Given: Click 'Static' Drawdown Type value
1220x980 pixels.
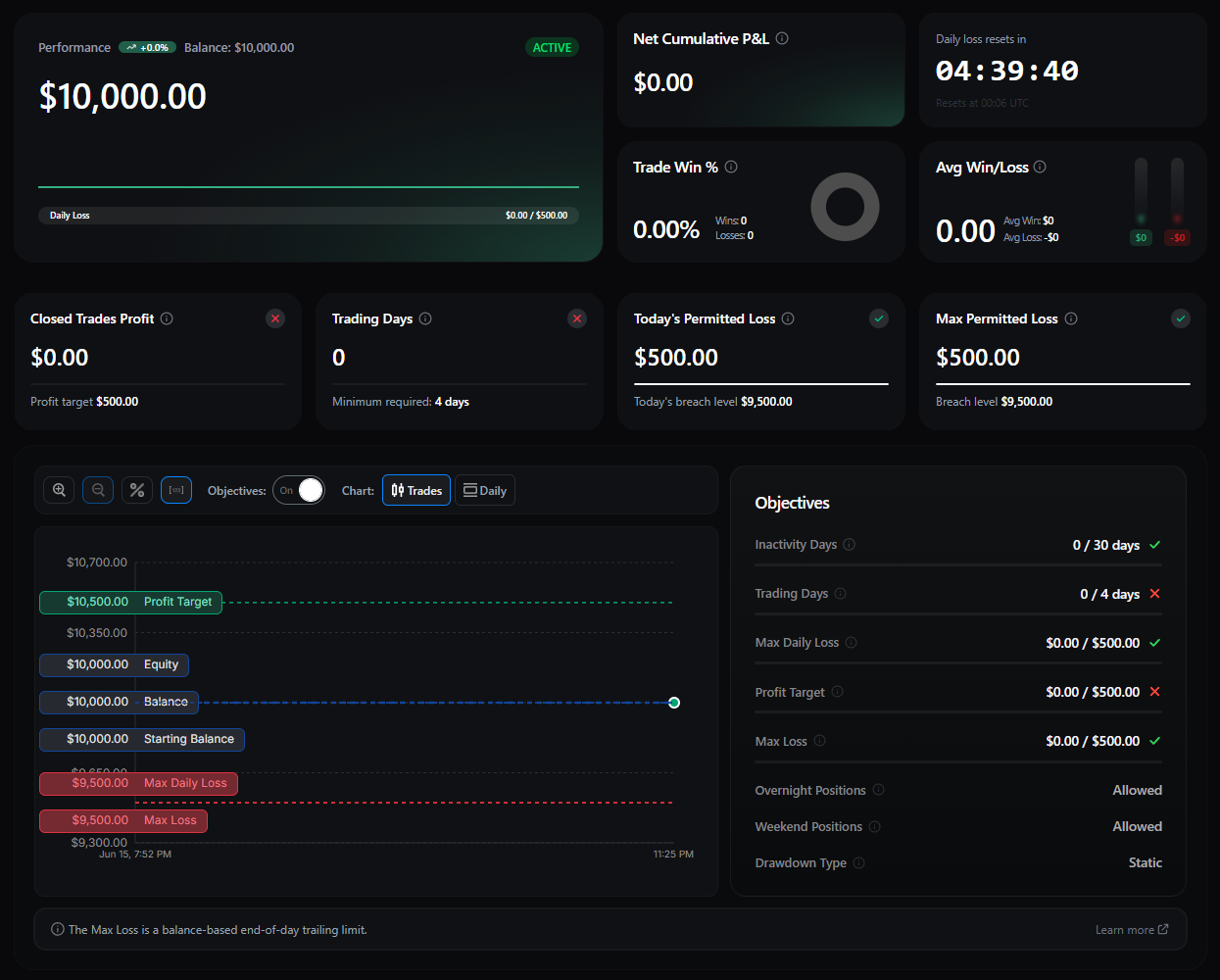Looking at the screenshot, I should tap(1146, 862).
